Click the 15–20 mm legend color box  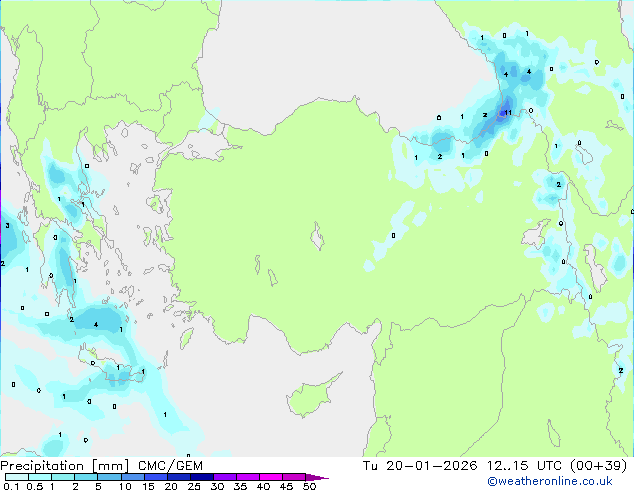coord(155,477)
